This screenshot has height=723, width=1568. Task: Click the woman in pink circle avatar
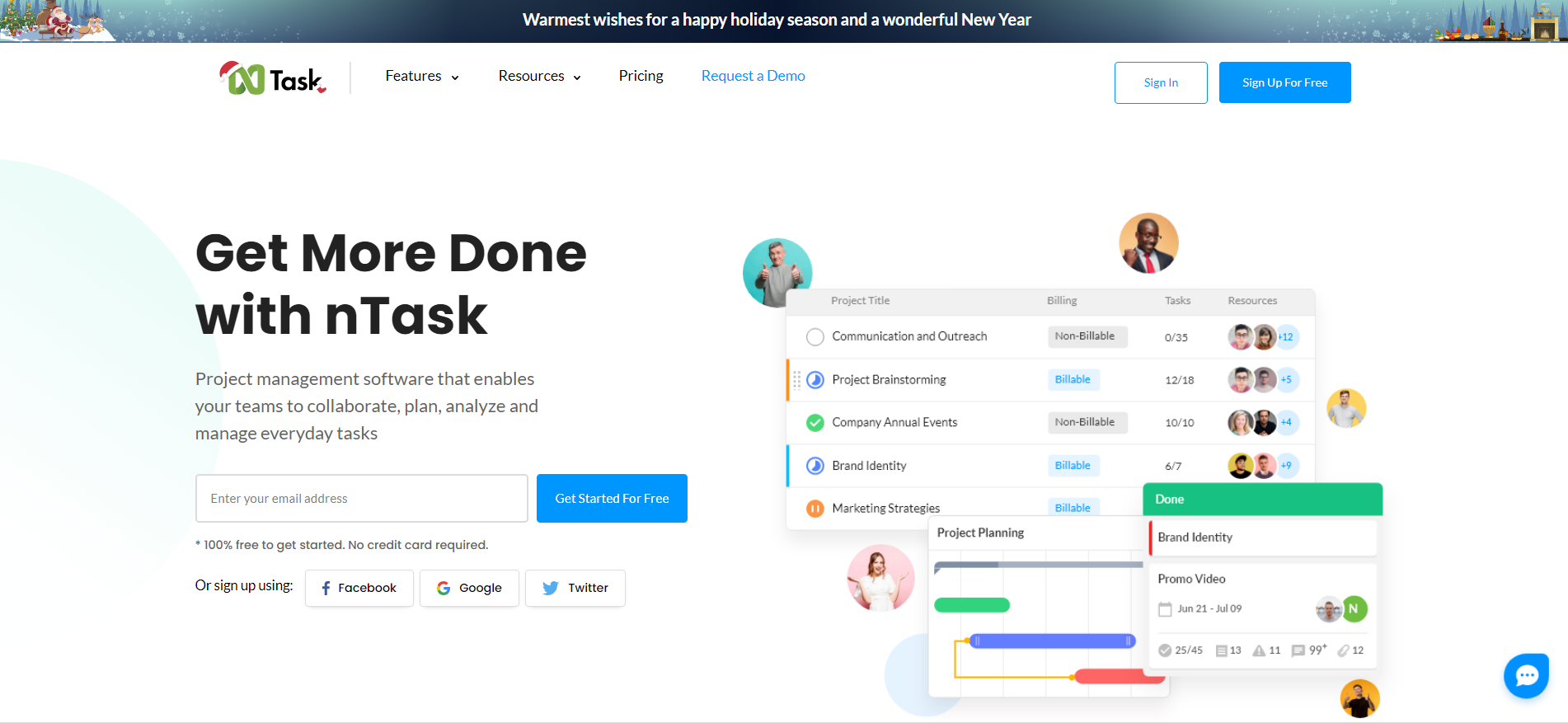tap(880, 577)
